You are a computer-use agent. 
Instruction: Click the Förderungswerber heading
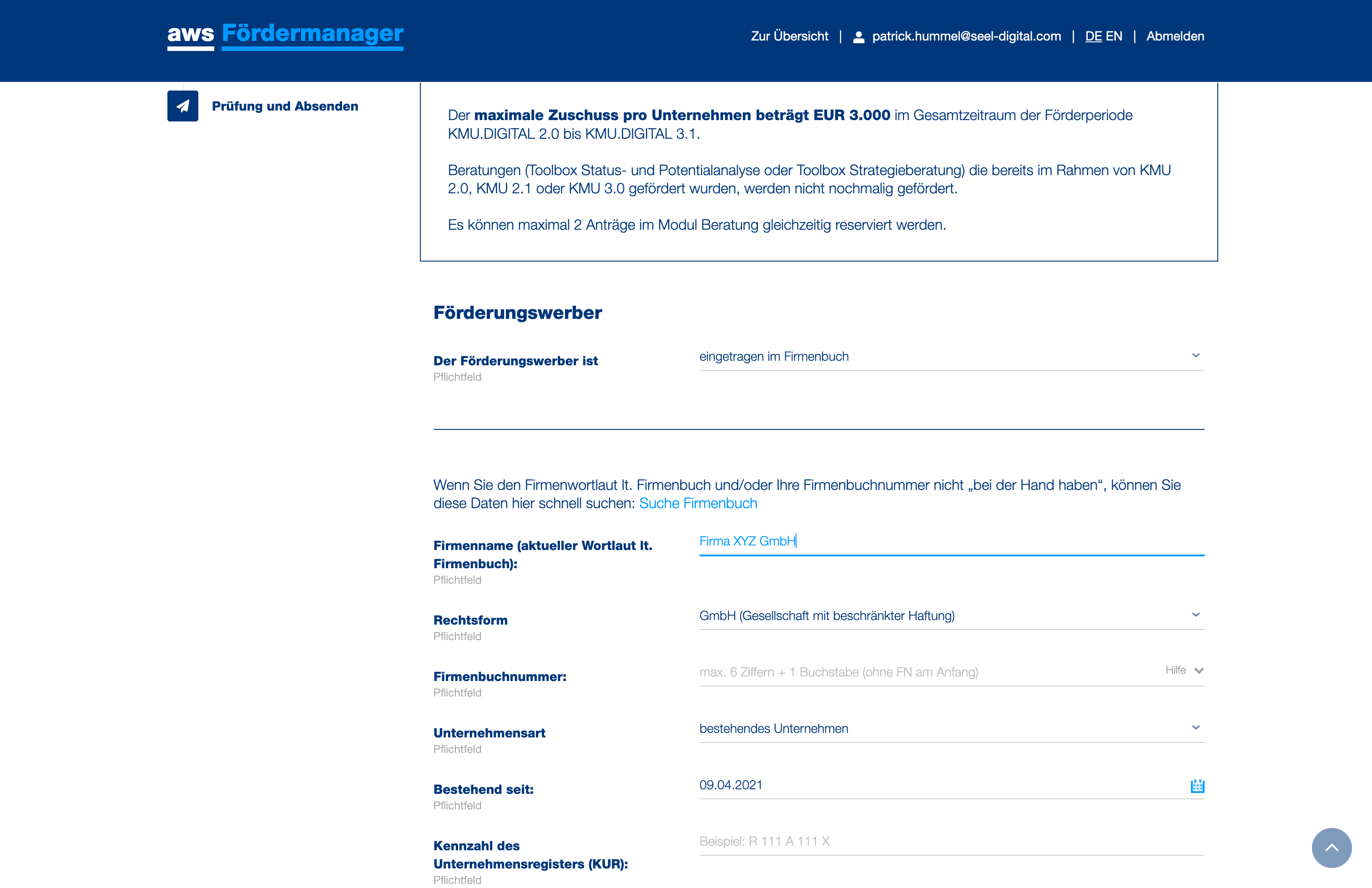pos(517,313)
